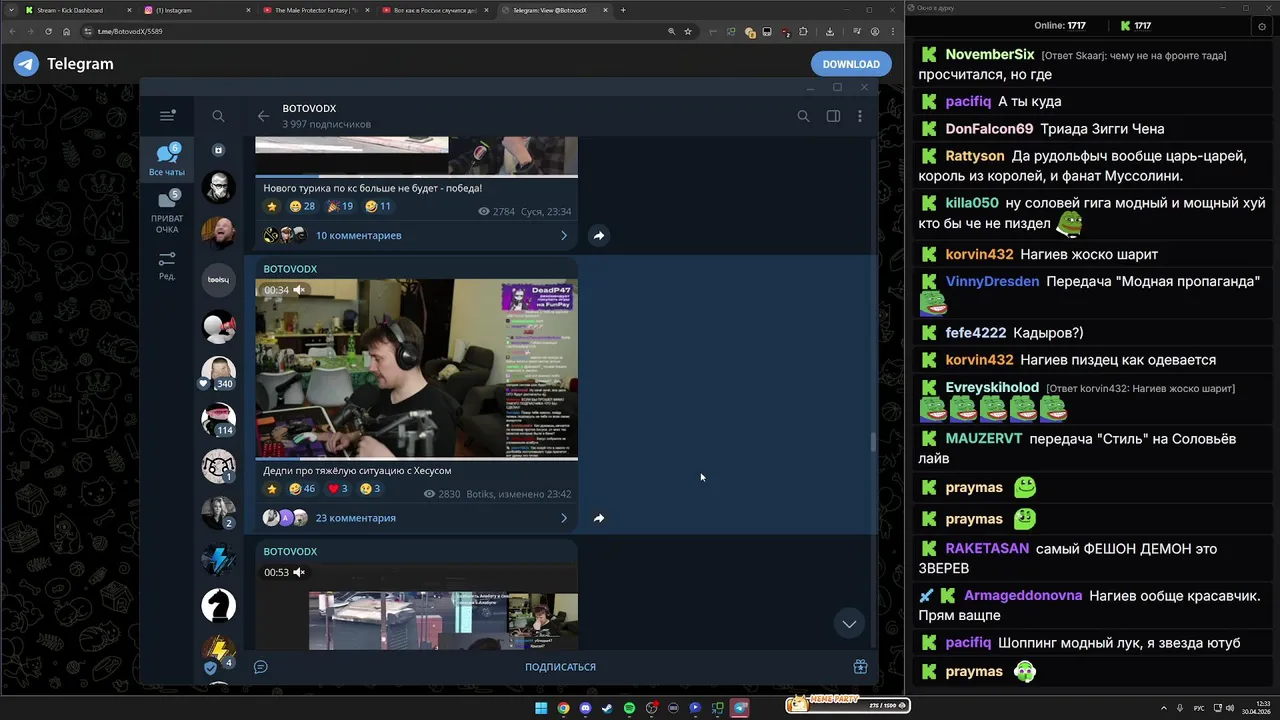1280x720 pixels.
Task: Go to browser home page
Action: click(x=67, y=31)
